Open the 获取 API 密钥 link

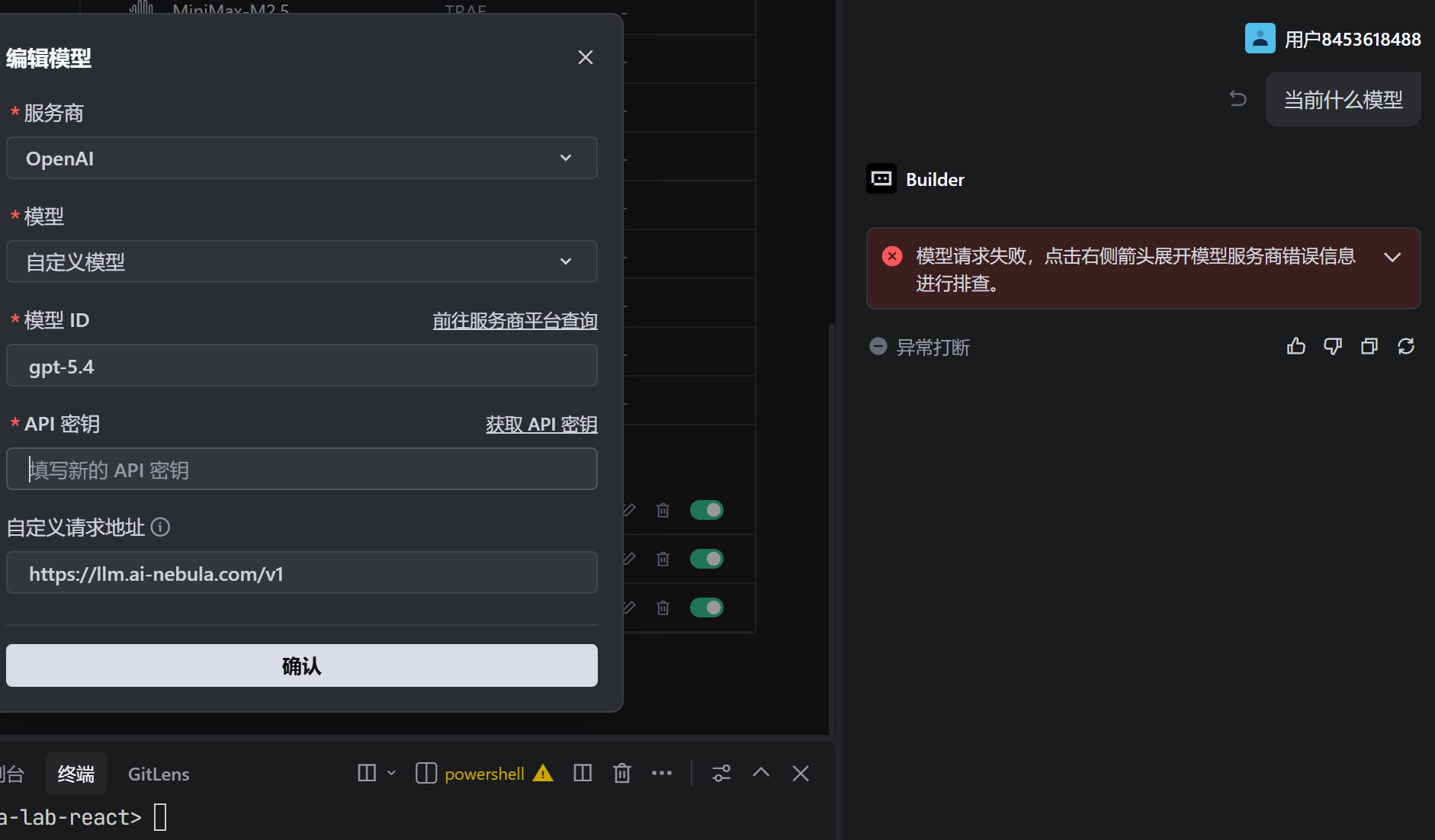pos(541,424)
